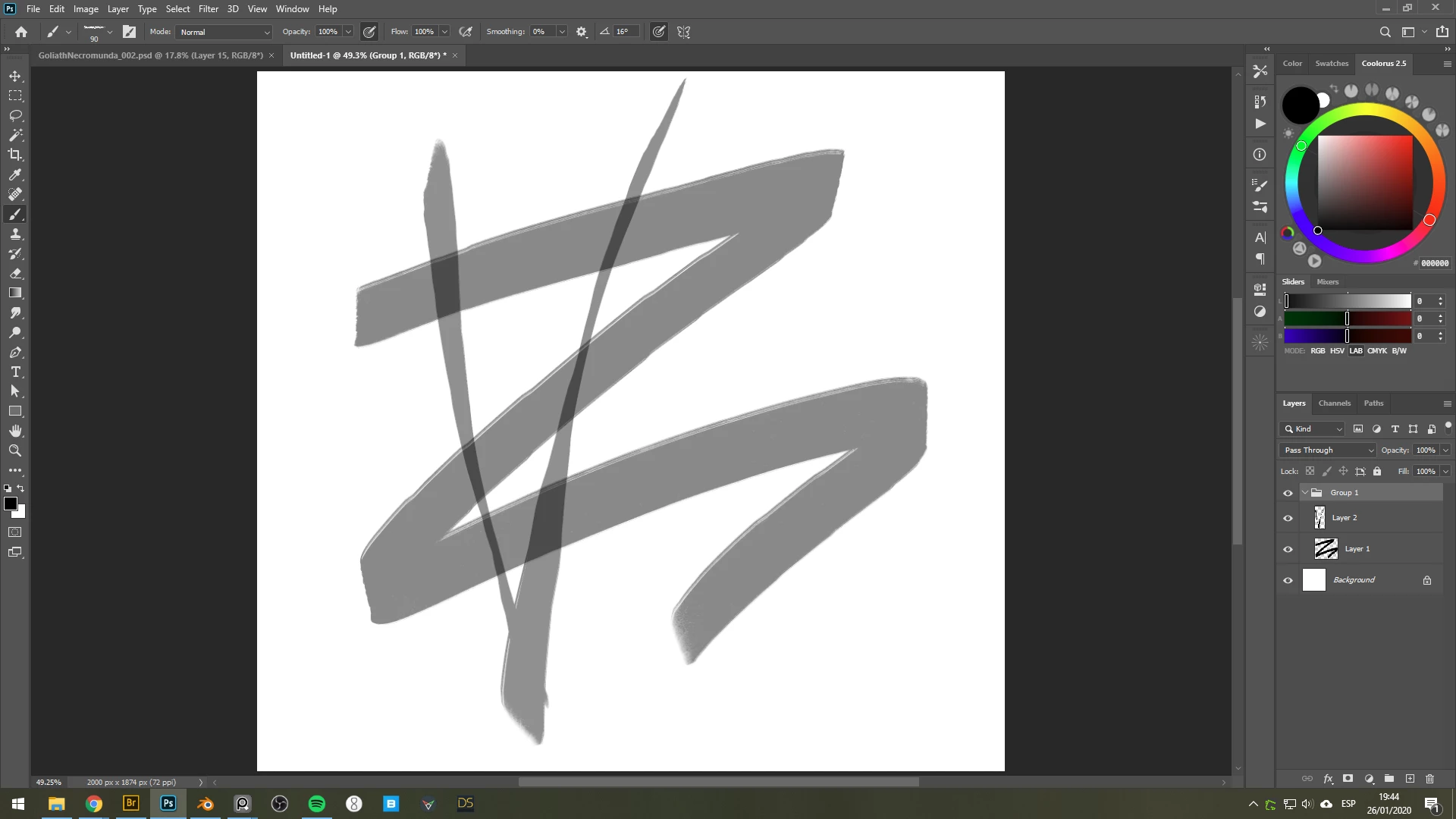Open the brush Mode dropdown
Viewport: 1456px width, 819px height.
coord(225,32)
